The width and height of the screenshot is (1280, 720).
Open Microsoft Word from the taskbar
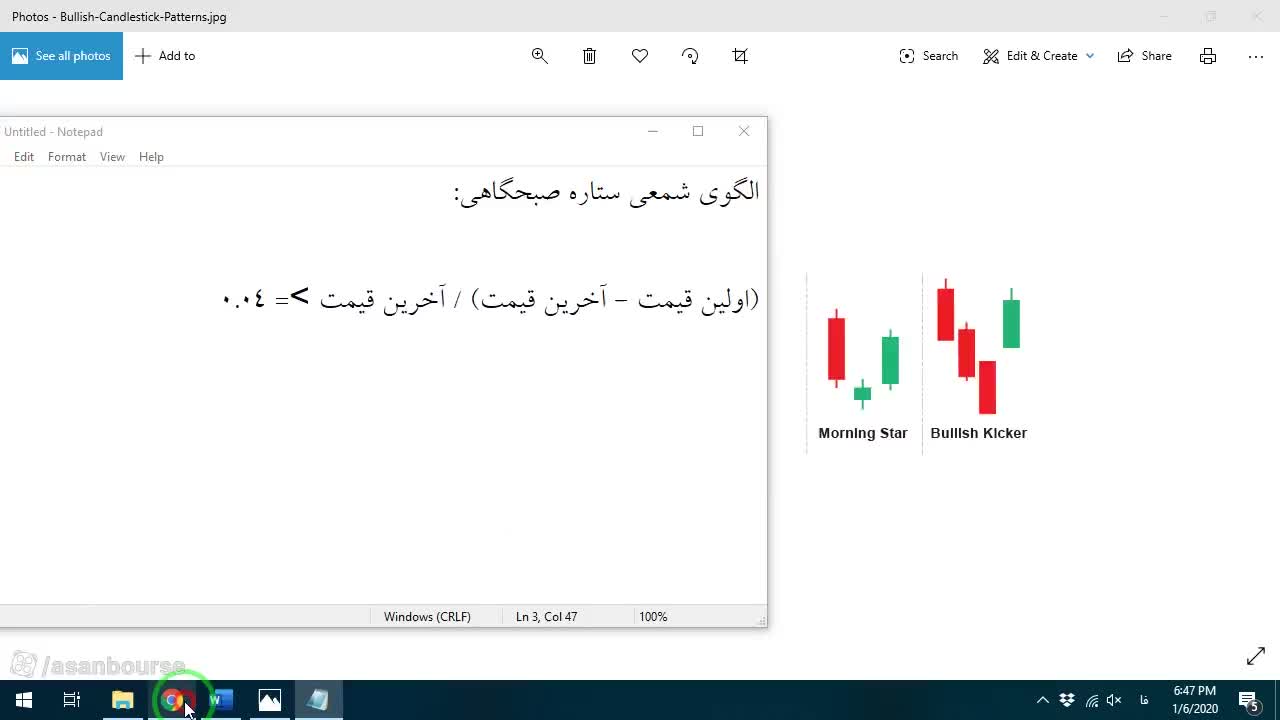[x=221, y=700]
